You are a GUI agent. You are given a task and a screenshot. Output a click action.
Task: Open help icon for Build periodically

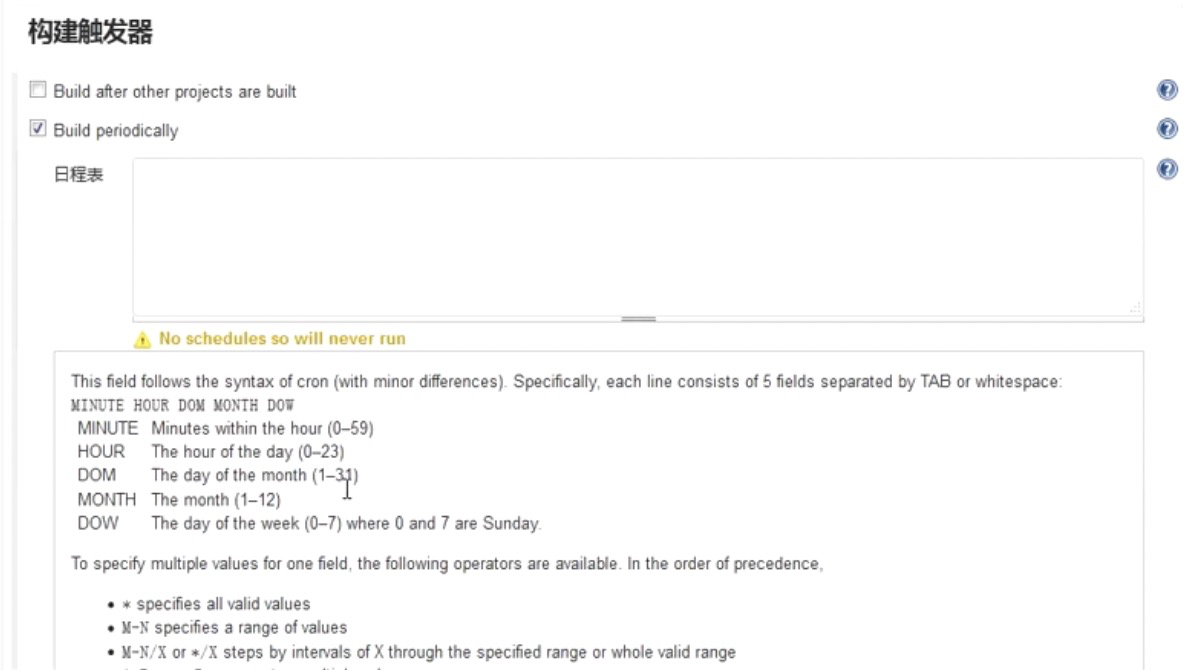(x=1167, y=129)
